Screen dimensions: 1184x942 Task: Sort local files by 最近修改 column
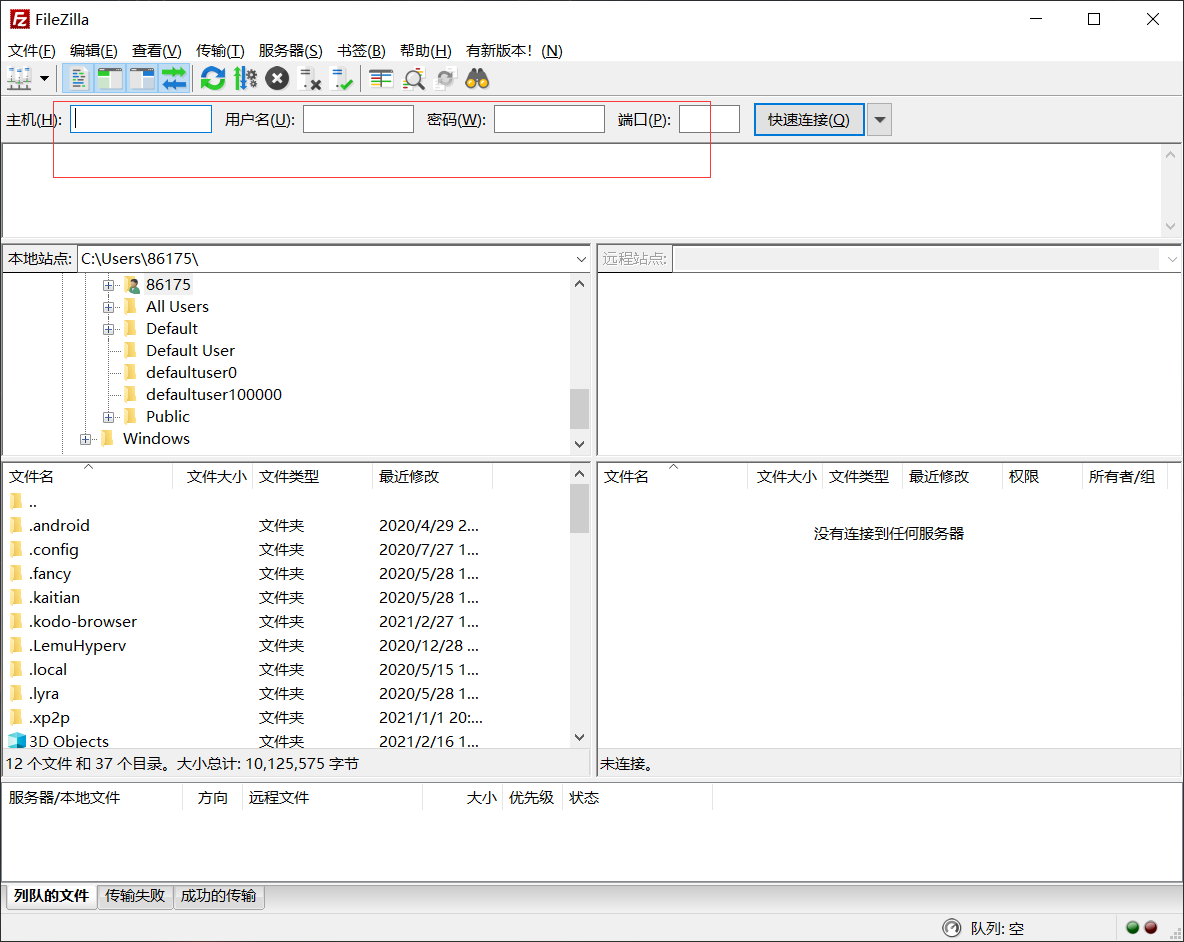(433, 477)
